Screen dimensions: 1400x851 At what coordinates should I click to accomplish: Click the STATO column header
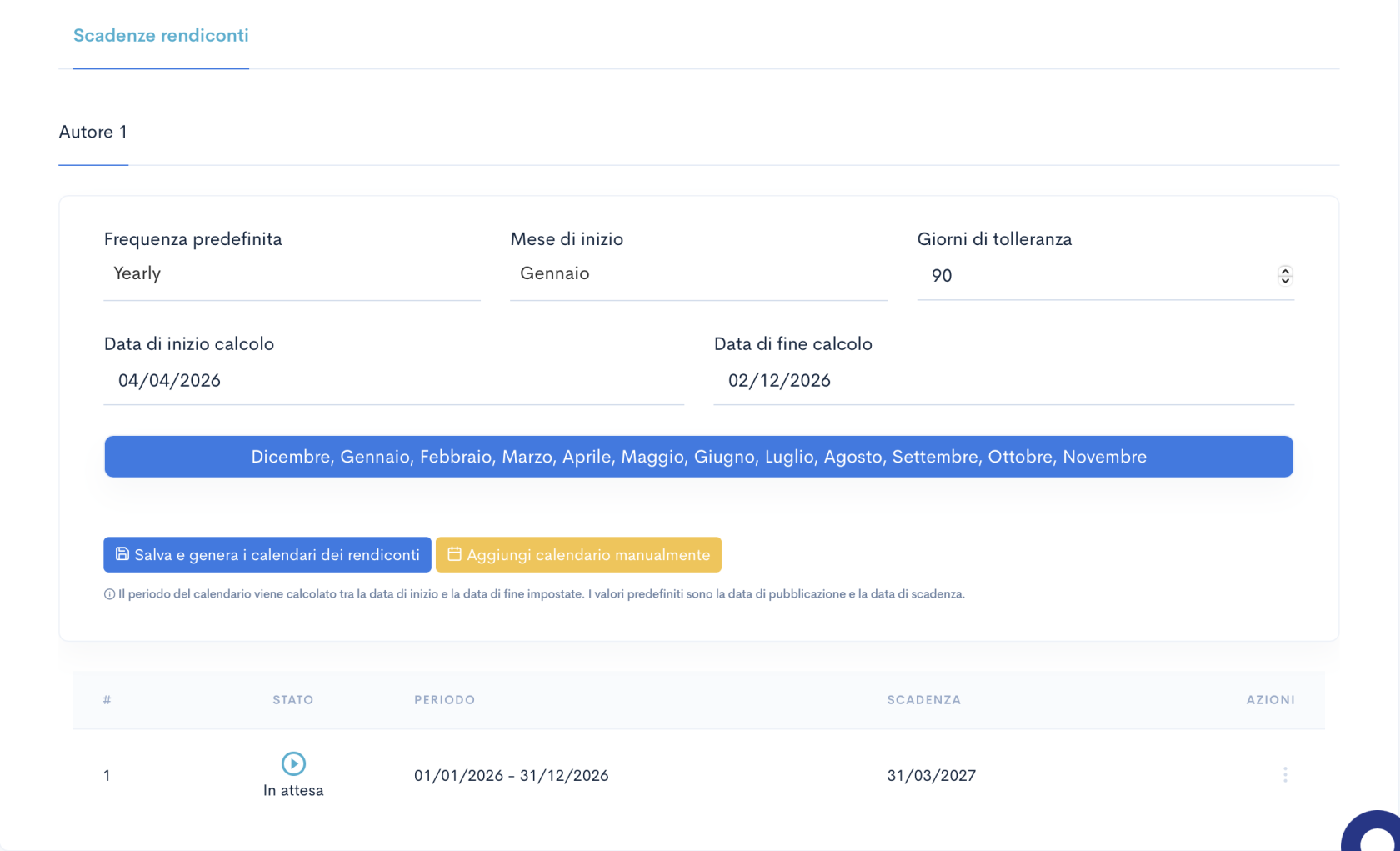click(293, 700)
